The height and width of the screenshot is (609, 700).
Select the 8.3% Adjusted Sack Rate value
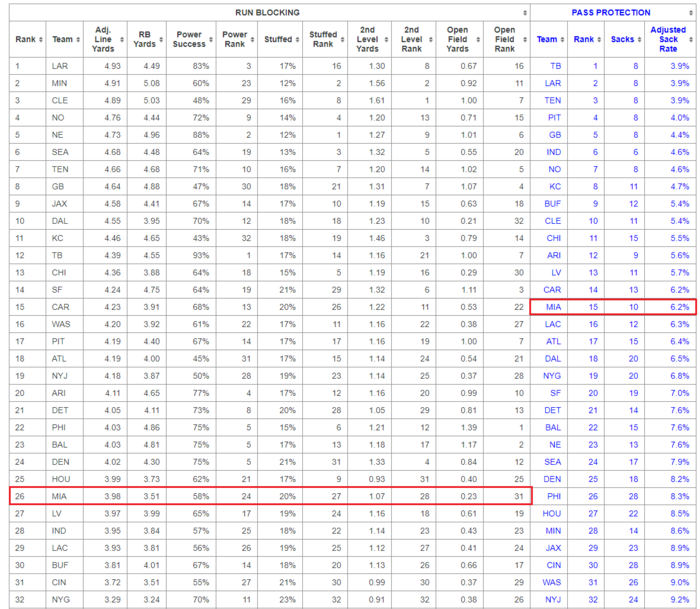click(680, 496)
